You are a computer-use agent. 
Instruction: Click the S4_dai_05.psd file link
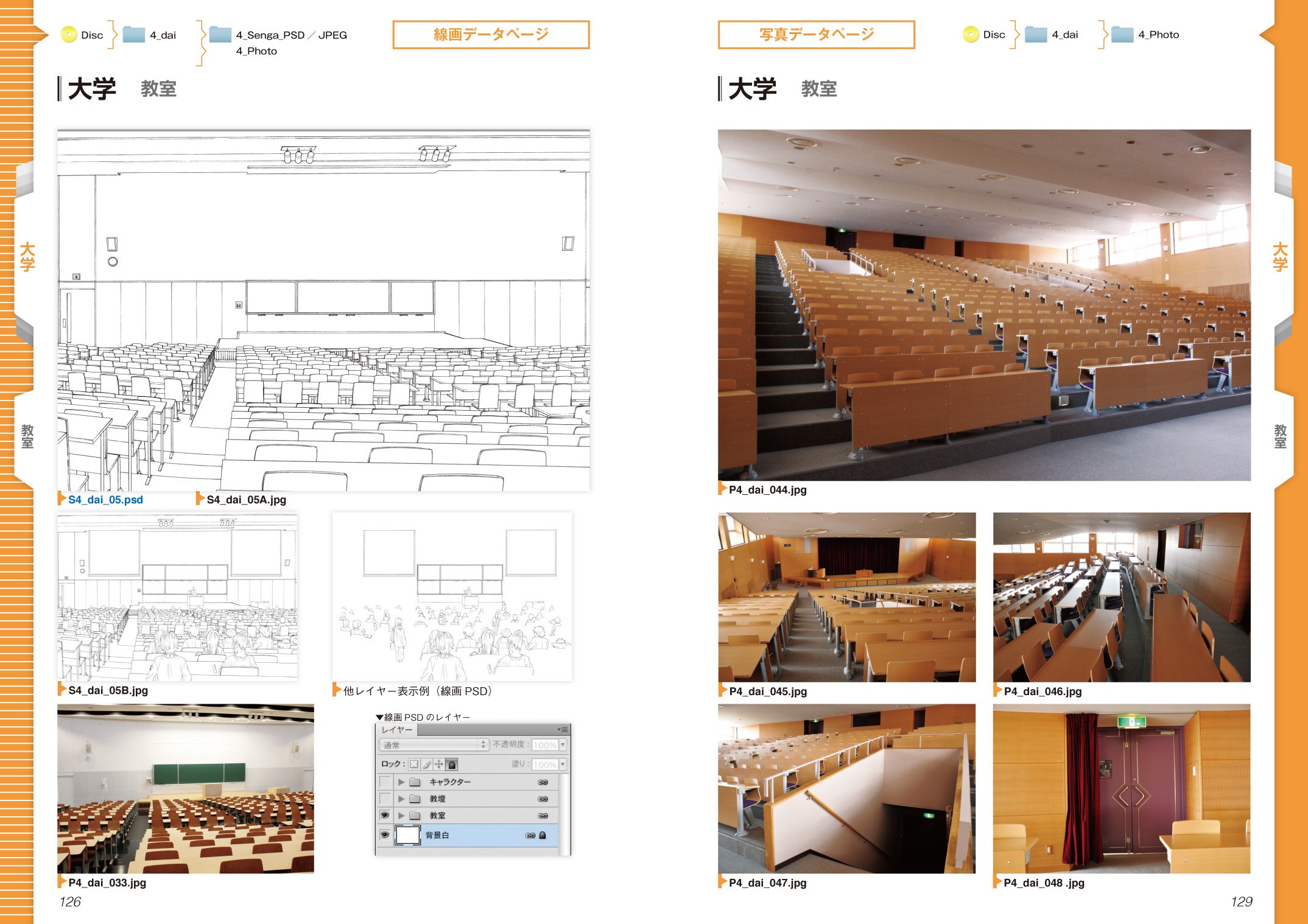click(105, 500)
